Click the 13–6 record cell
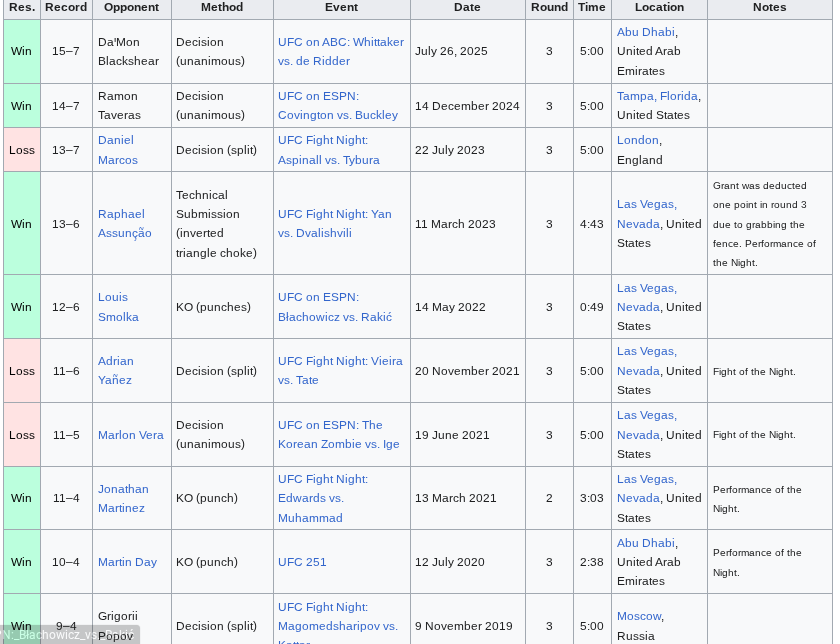Viewport: 840px width, 644px height. [66, 223]
